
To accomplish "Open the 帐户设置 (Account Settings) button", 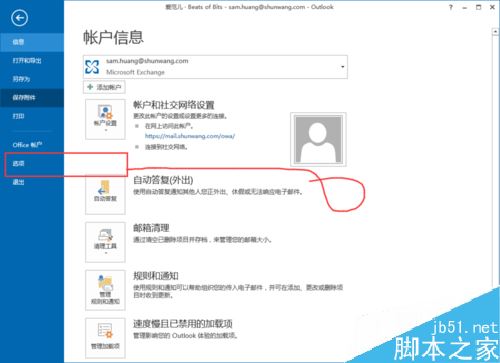I will pos(105,119).
